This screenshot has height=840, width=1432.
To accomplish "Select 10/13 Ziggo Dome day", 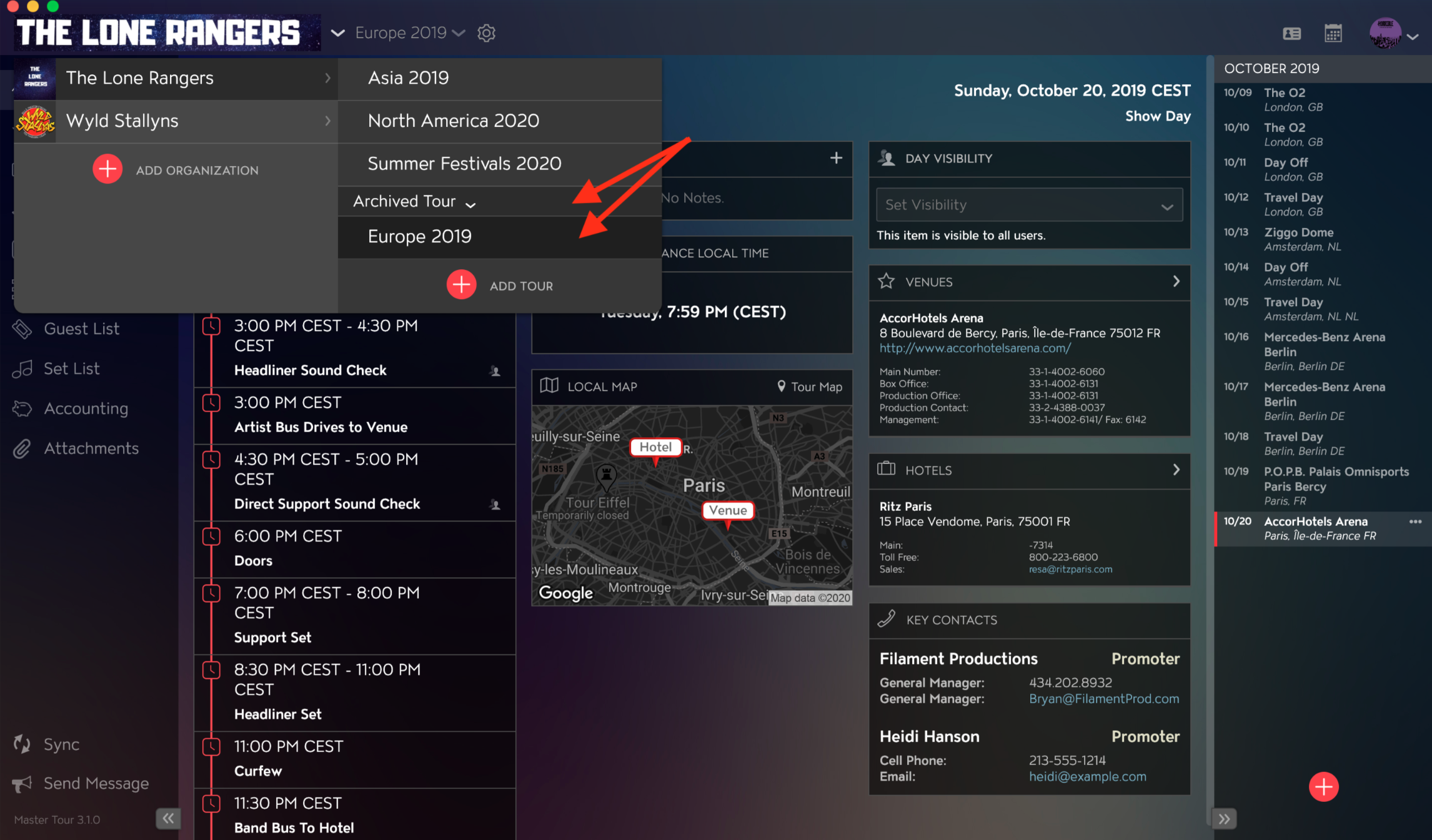I will (x=1323, y=239).
